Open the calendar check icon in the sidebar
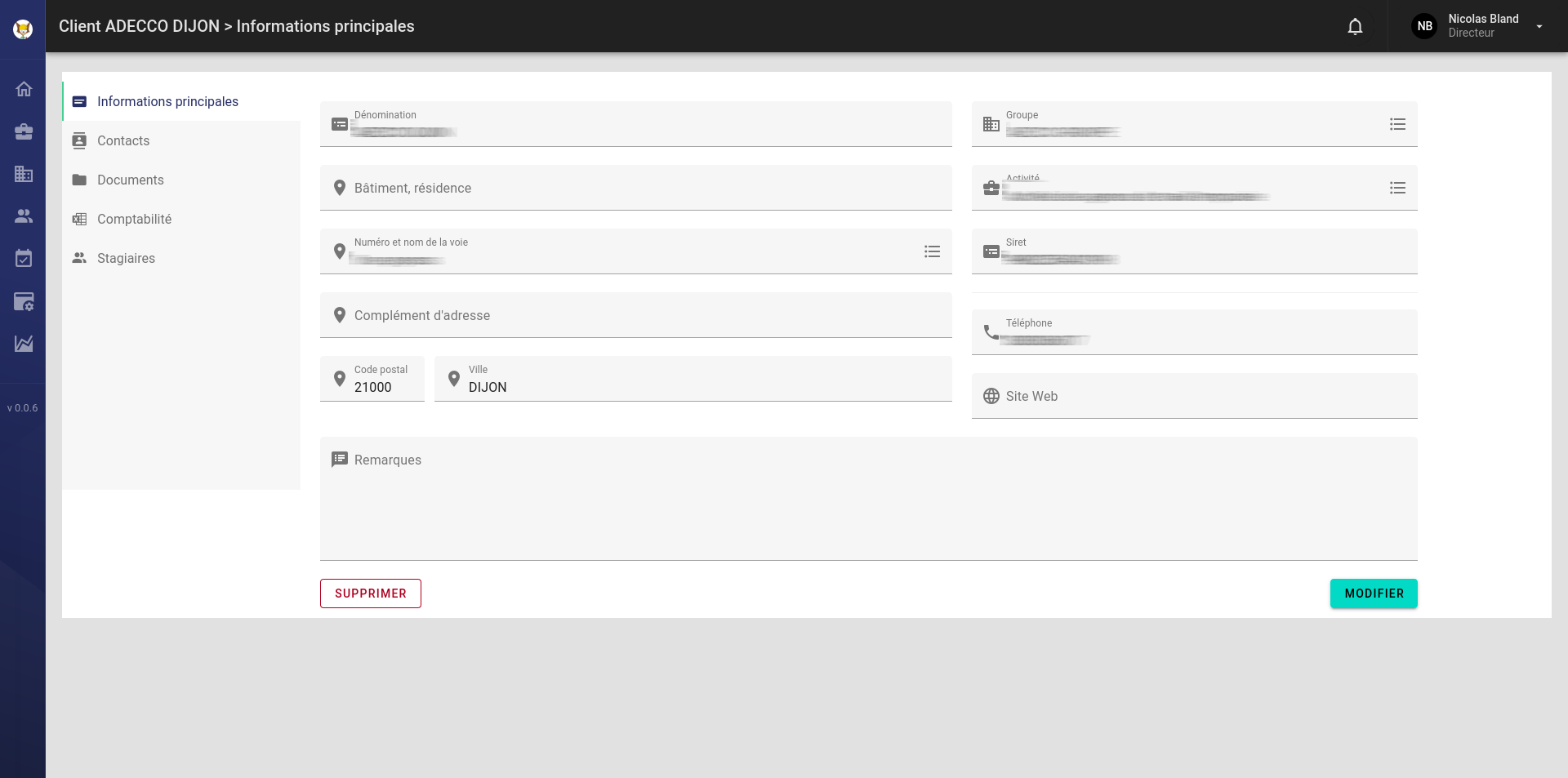This screenshot has width=1568, height=778. pos(23,258)
